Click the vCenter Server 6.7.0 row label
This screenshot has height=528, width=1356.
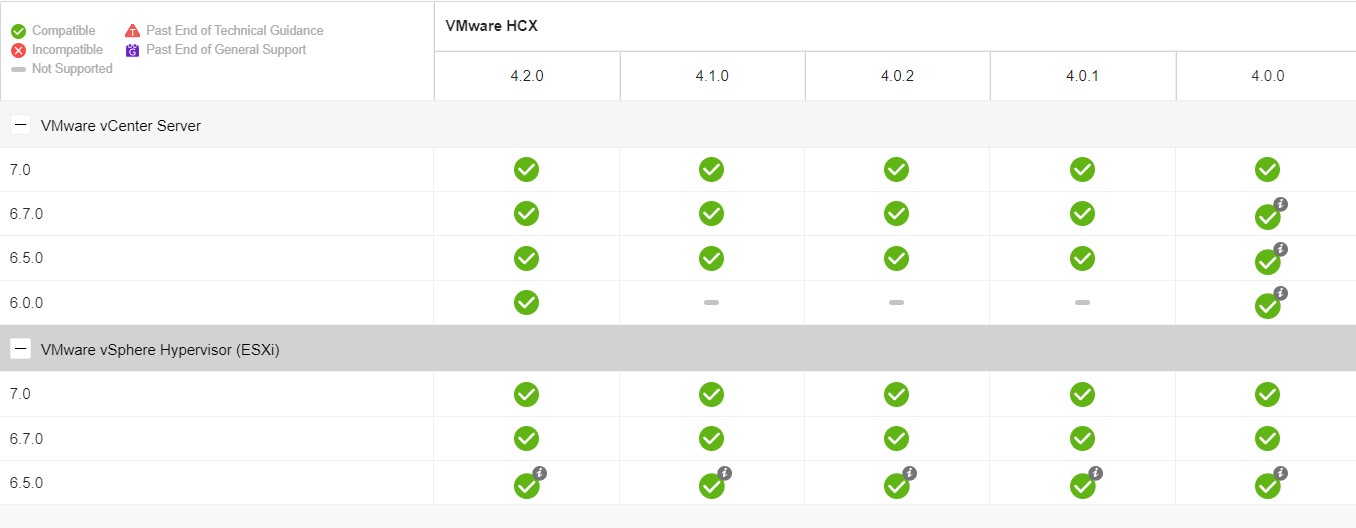click(x=26, y=214)
